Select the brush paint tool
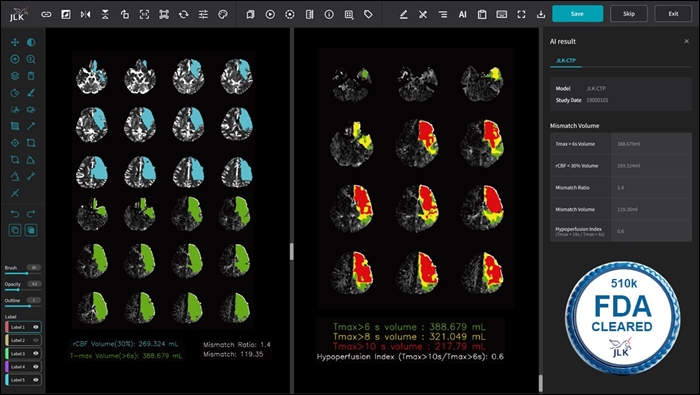 pyautogui.click(x=31, y=93)
